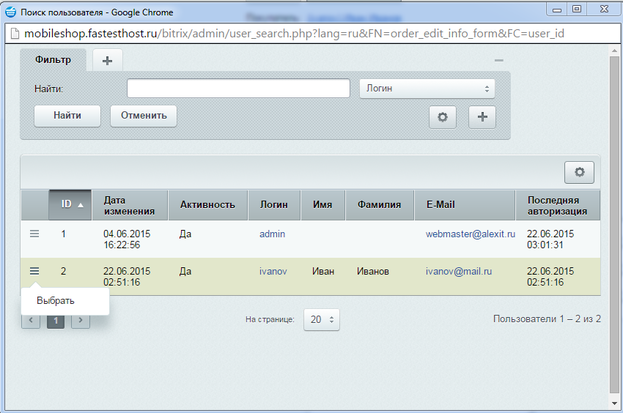Minimize the Chrome window
The width and height of the screenshot is (623, 413).
pyautogui.click(x=557, y=9)
